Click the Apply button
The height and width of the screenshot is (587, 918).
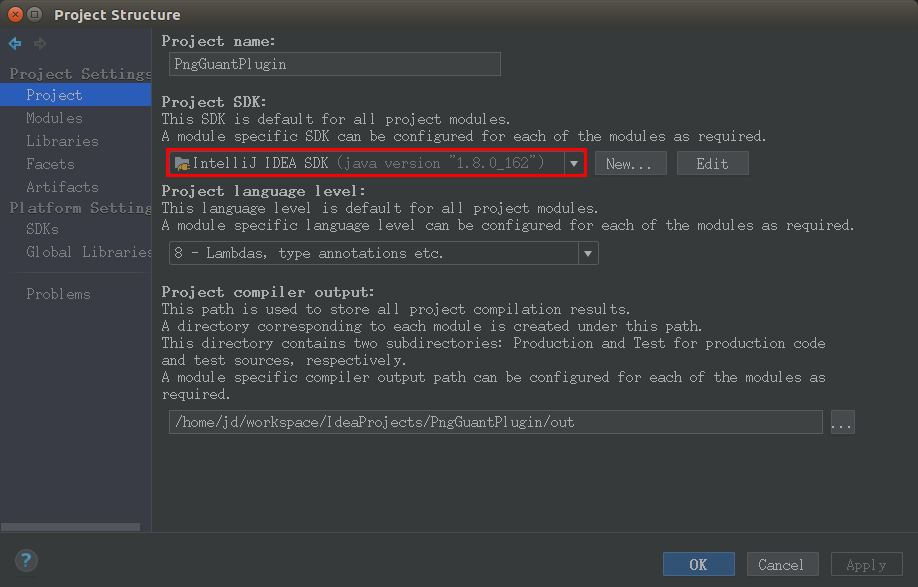tap(866, 564)
